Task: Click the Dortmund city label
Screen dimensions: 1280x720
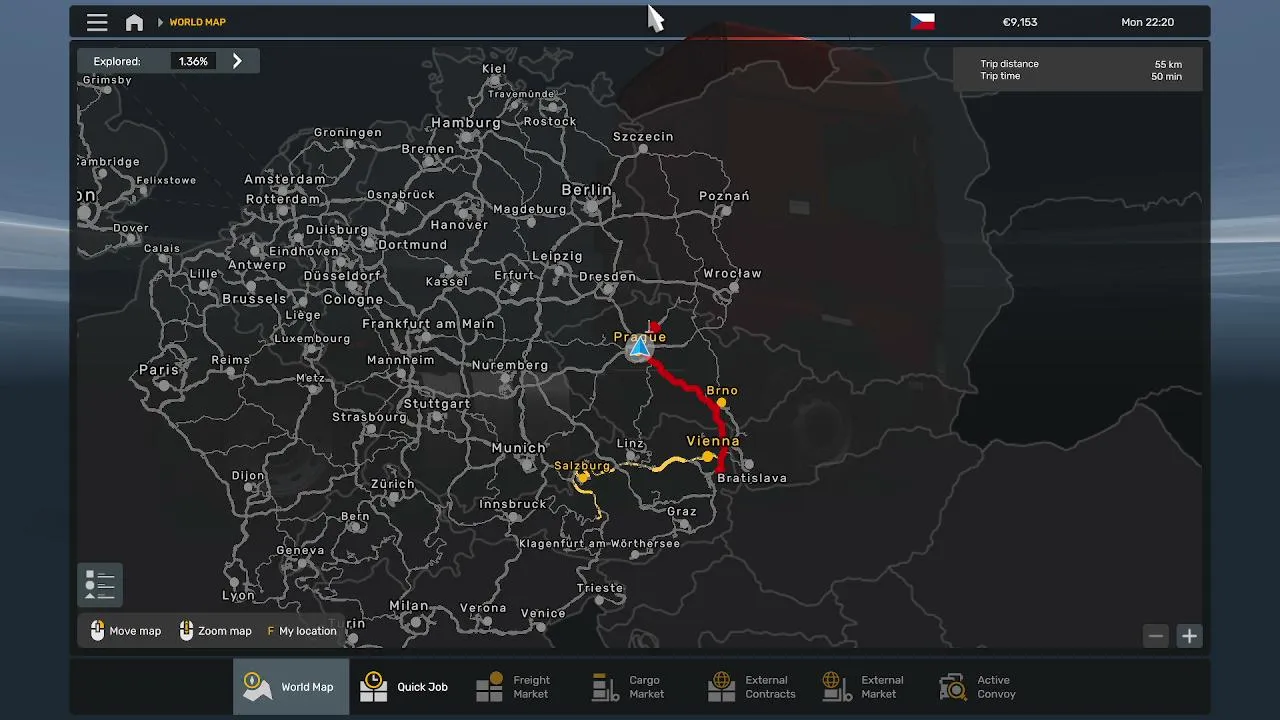Action: (412, 245)
